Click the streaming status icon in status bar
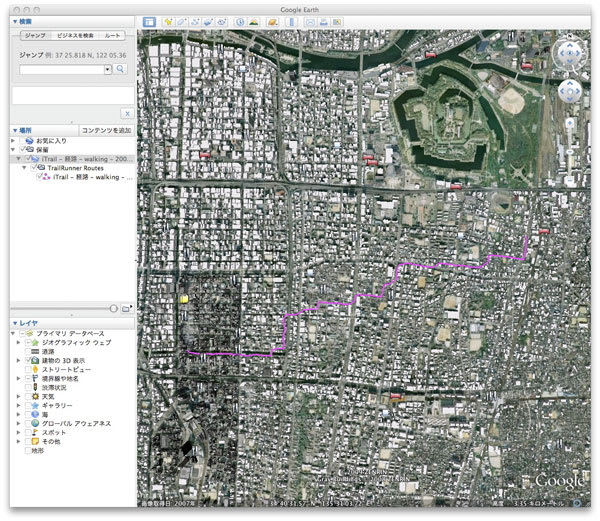This screenshot has height=521, width=600. click(576, 503)
